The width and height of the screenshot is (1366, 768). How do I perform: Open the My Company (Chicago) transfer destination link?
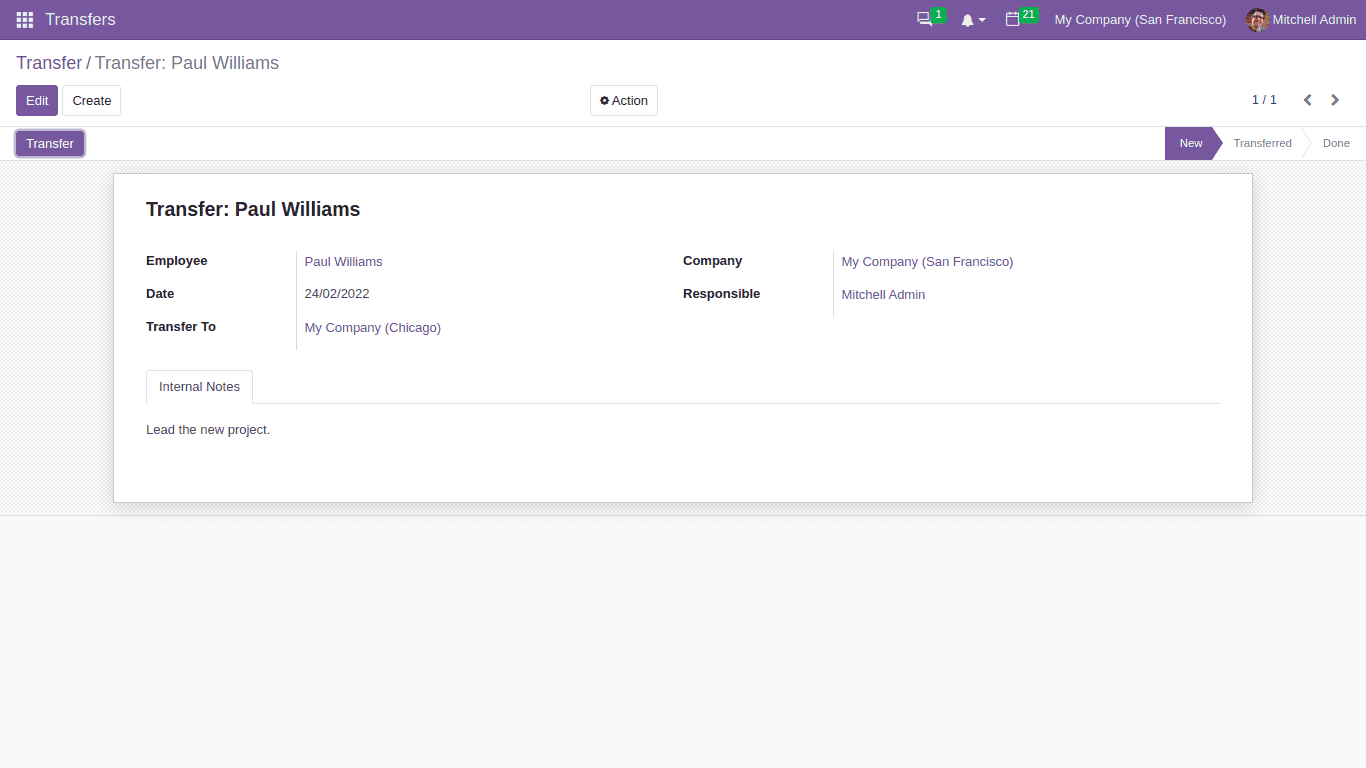pyautogui.click(x=372, y=327)
